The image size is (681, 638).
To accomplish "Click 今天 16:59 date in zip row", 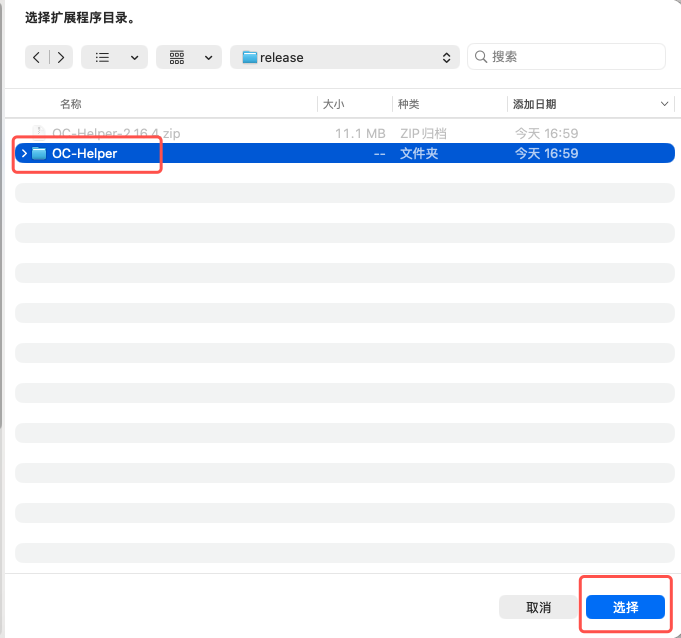I will [x=546, y=133].
